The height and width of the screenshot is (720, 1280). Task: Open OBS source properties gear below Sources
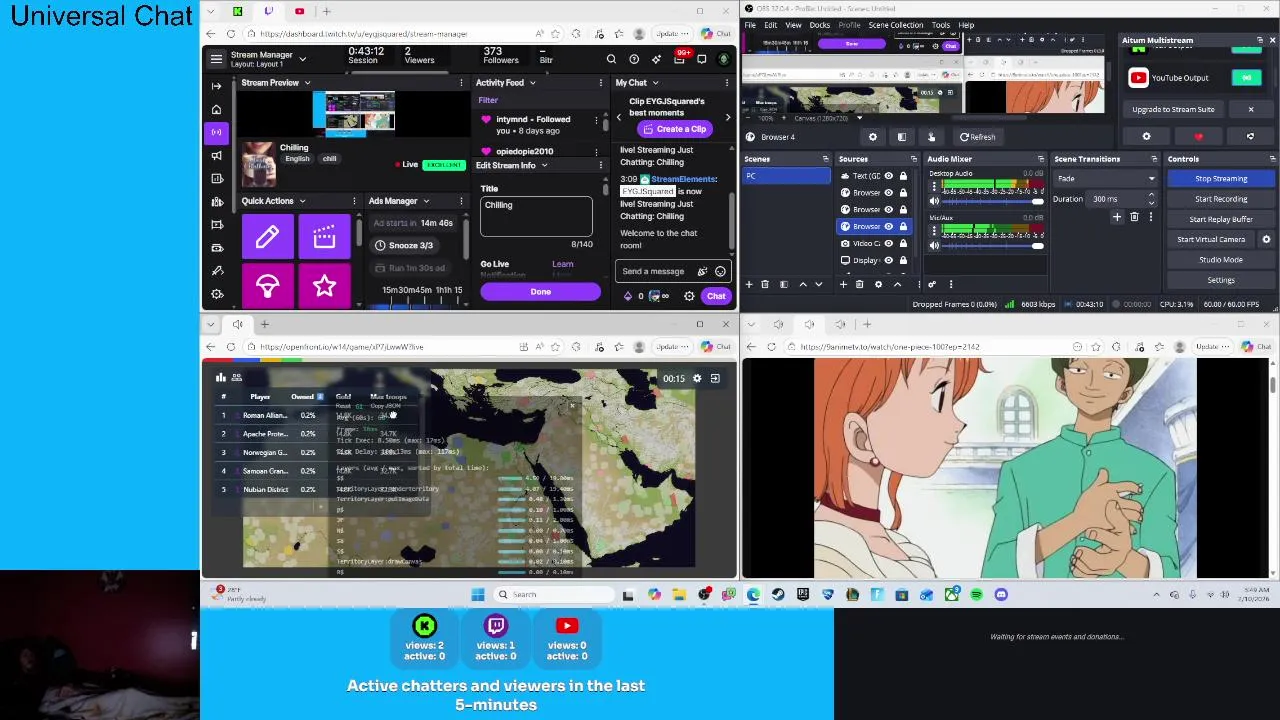pos(878,284)
